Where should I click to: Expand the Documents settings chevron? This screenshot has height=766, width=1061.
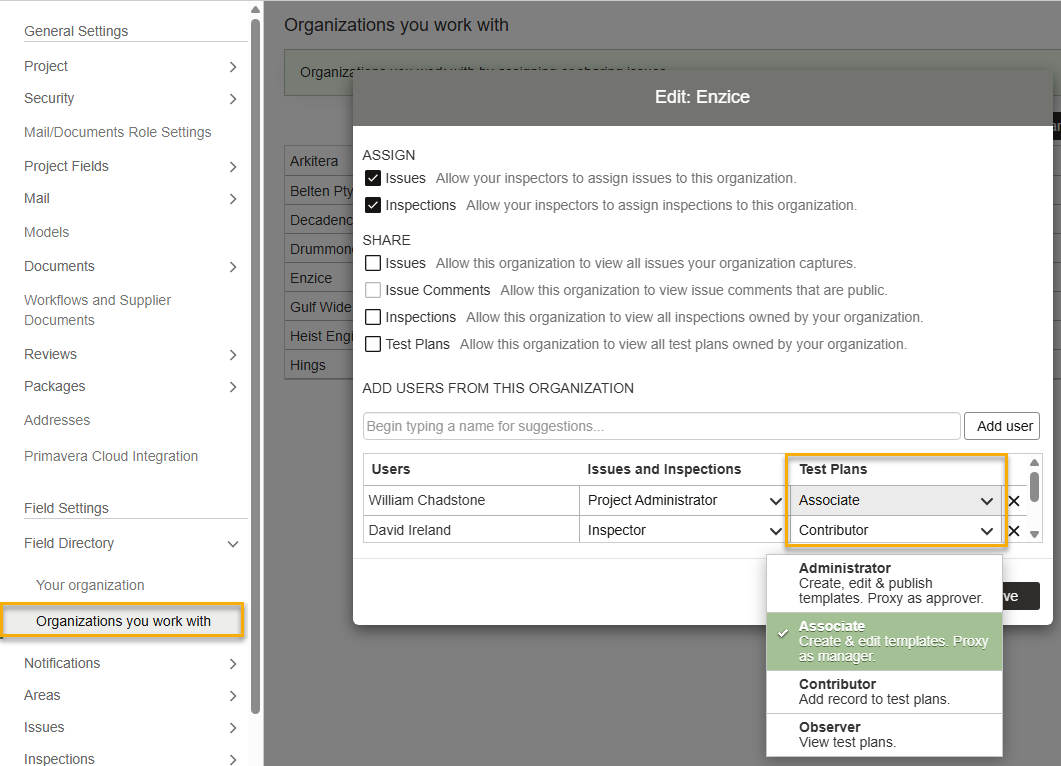[x=232, y=267]
